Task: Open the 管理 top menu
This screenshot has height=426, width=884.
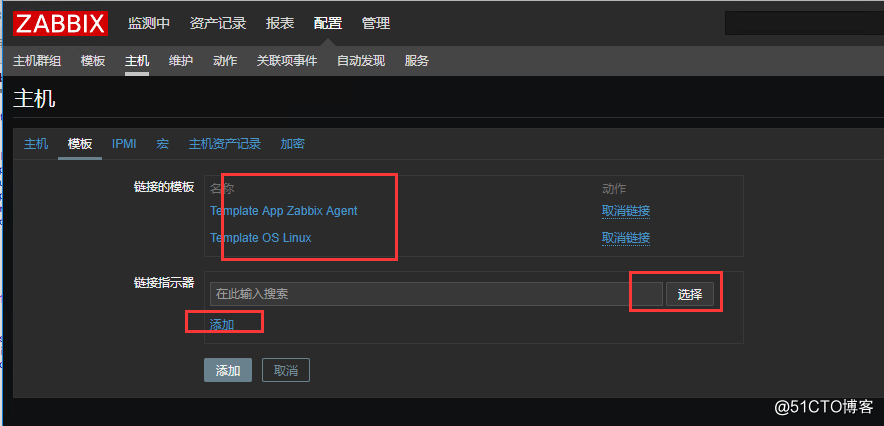Action: click(x=376, y=24)
